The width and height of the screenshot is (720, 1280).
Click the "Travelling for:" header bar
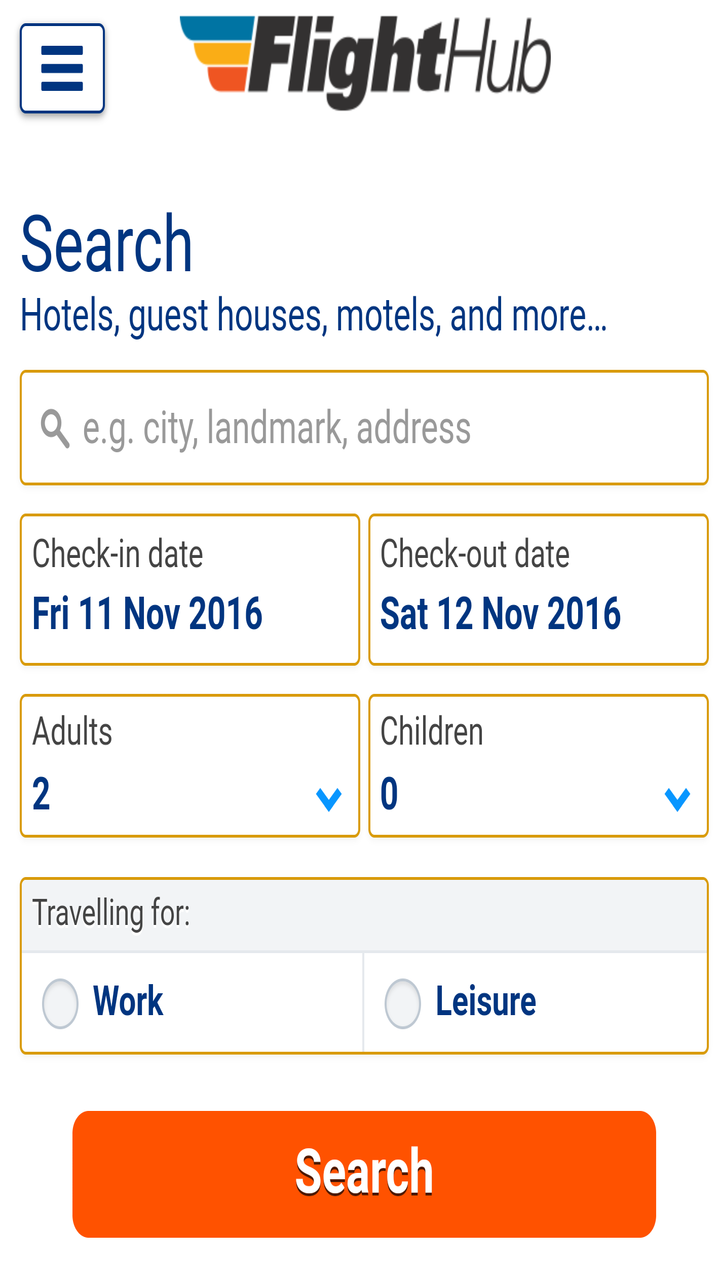pos(364,914)
